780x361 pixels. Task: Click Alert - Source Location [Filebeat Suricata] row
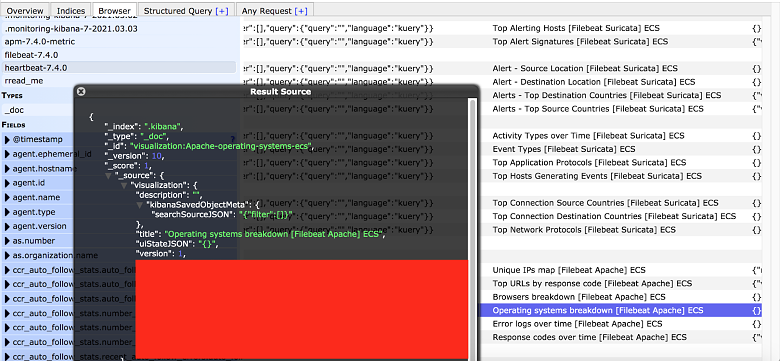585,69
